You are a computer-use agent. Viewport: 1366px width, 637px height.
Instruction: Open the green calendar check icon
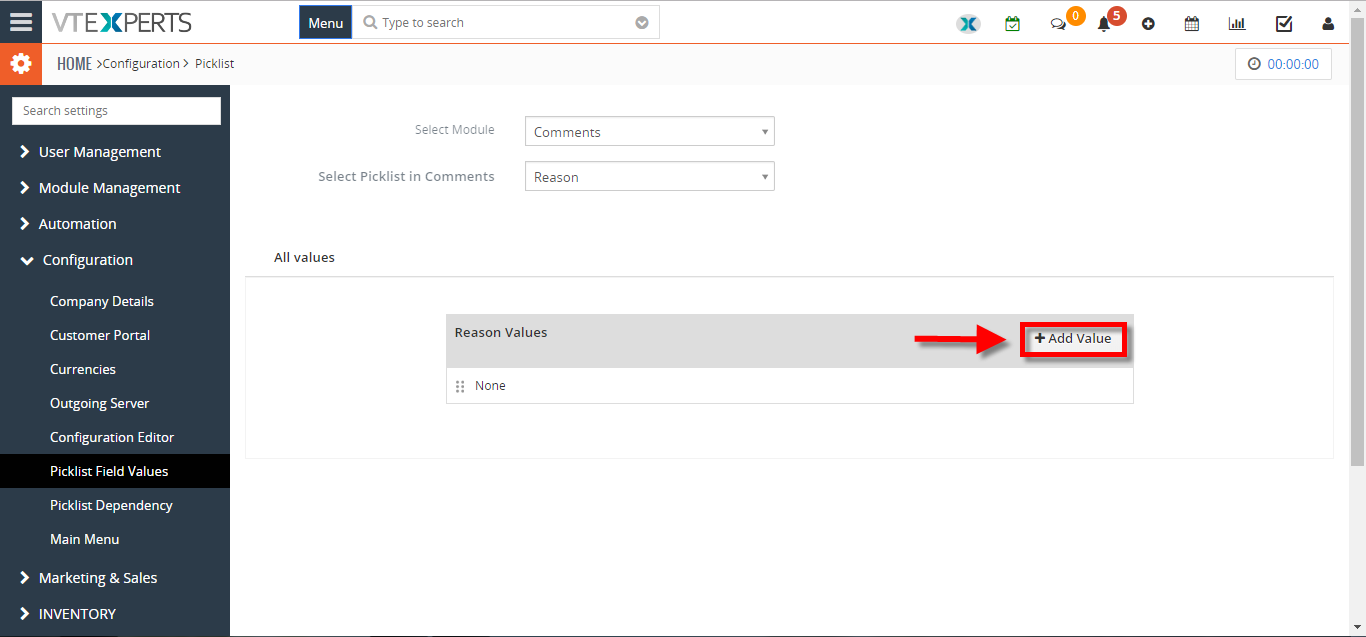click(x=1013, y=23)
